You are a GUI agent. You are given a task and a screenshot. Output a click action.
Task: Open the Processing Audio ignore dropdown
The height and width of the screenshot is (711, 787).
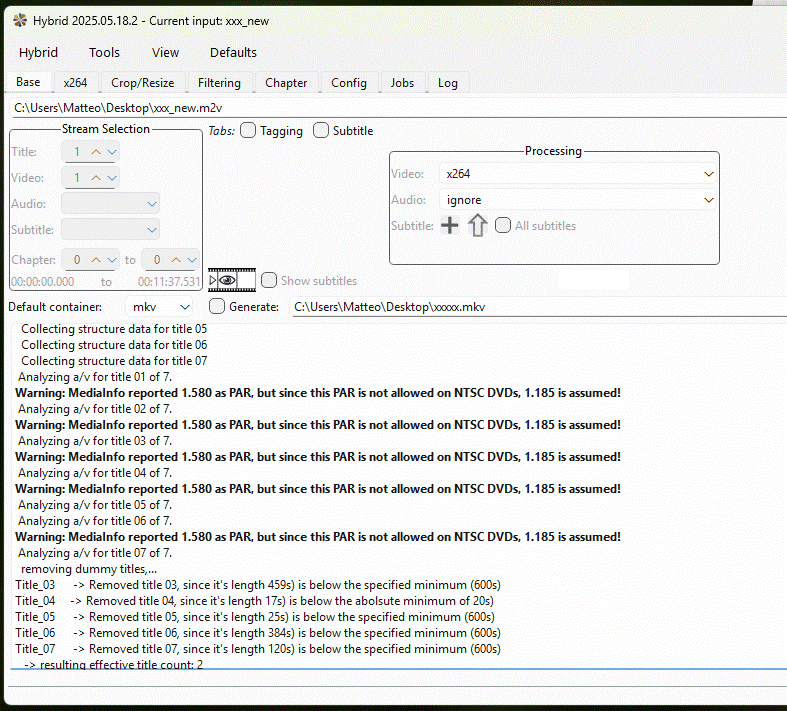click(x=579, y=200)
